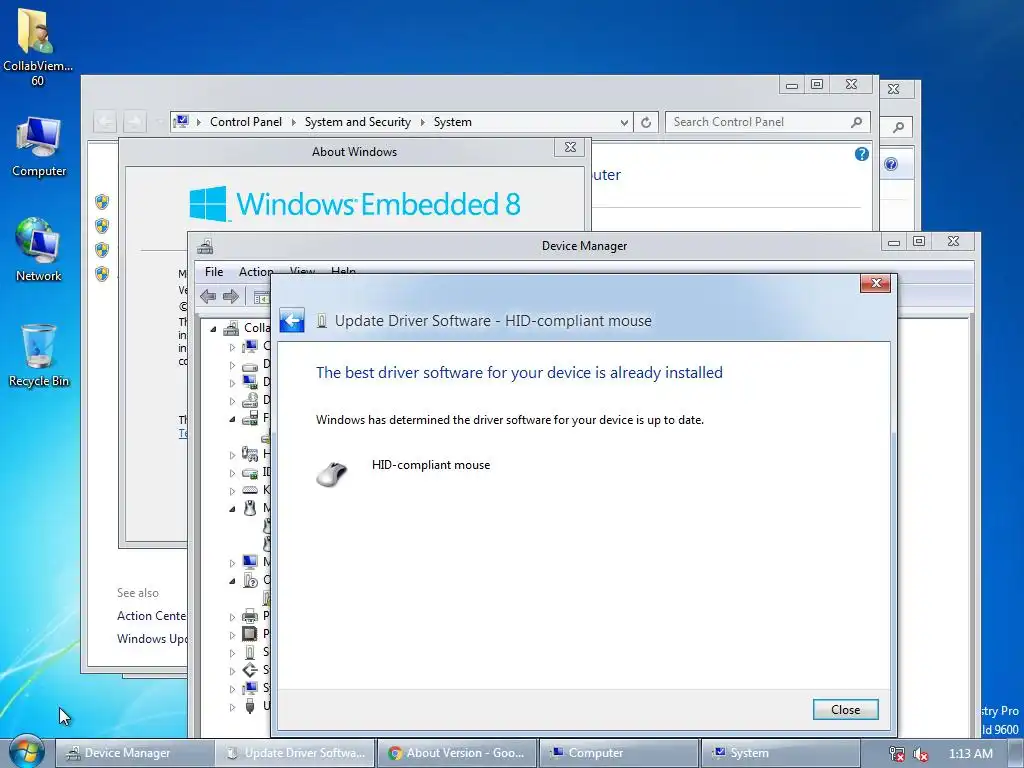Click the Search Control Panel field
Viewport: 1024px width, 768px height.
(x=767, y=122)
